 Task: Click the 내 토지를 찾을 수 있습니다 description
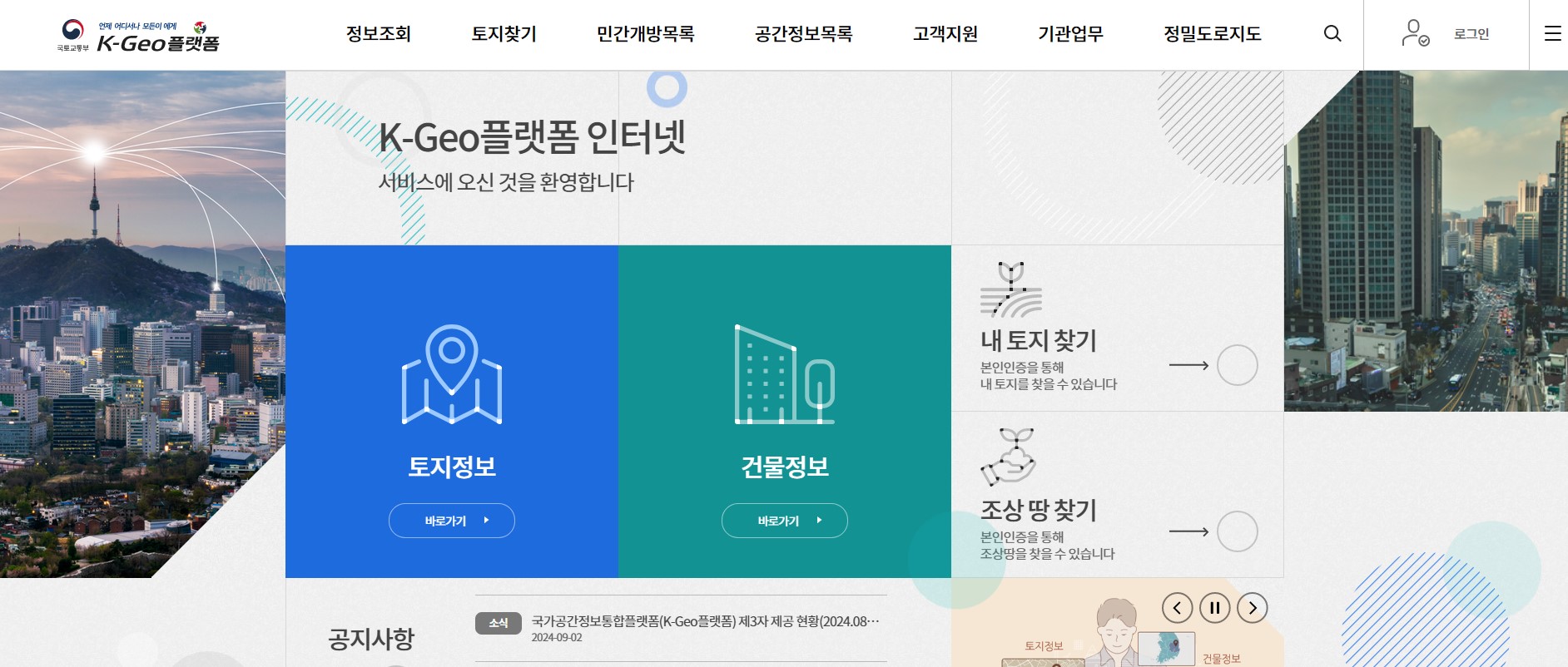click(1049, 384)
